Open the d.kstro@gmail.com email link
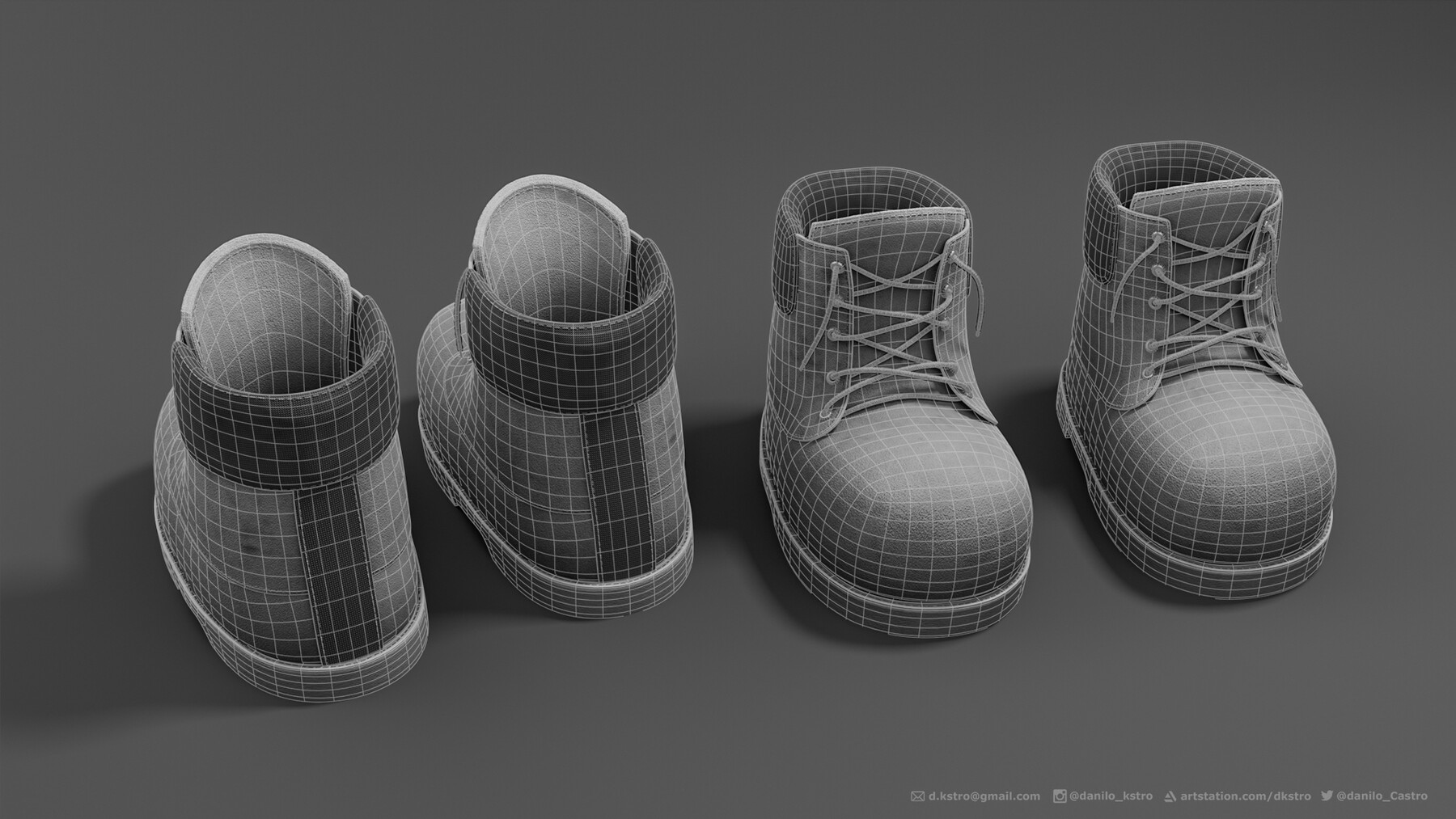The width and height of the screenshot is (1456, 819). pyautogui.click(x=983, y=796)
